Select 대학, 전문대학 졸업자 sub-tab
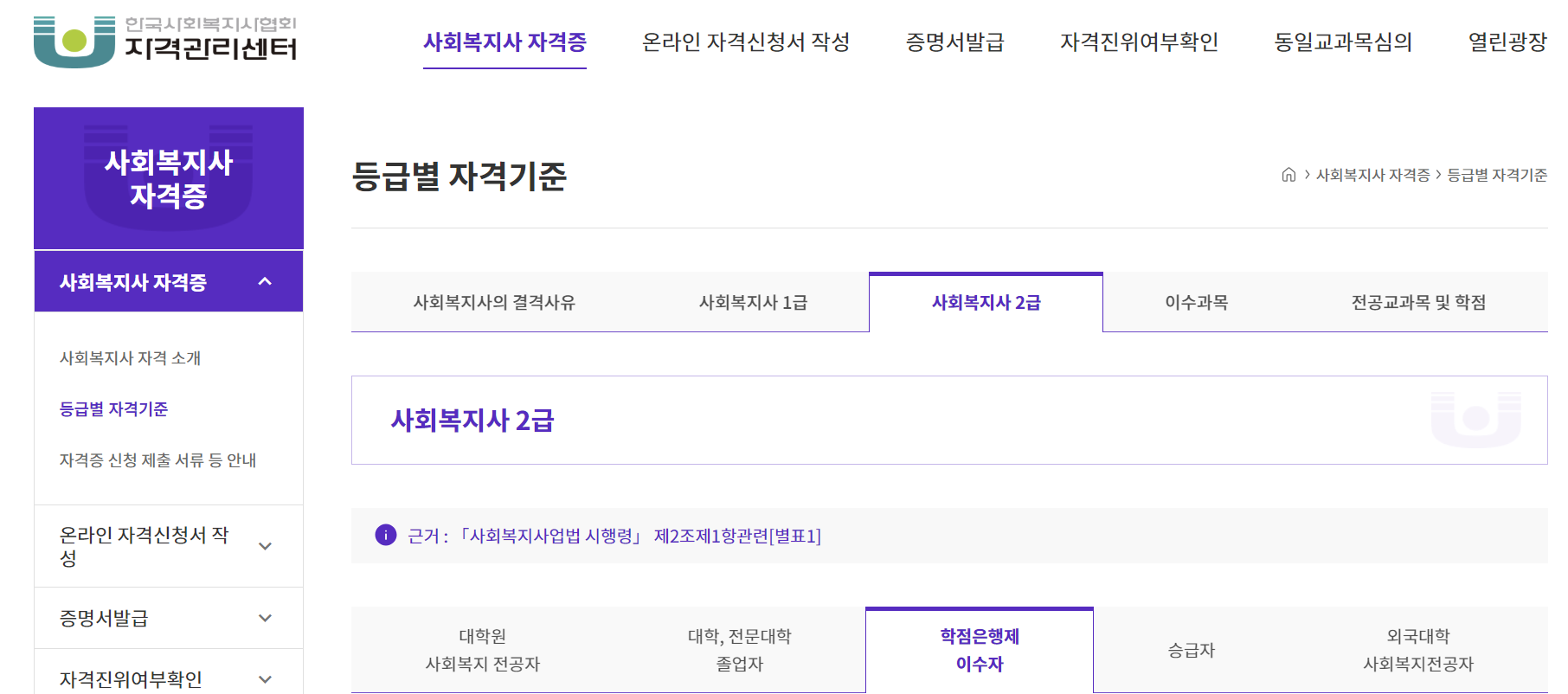1568x694 pixels. (739, 650)
